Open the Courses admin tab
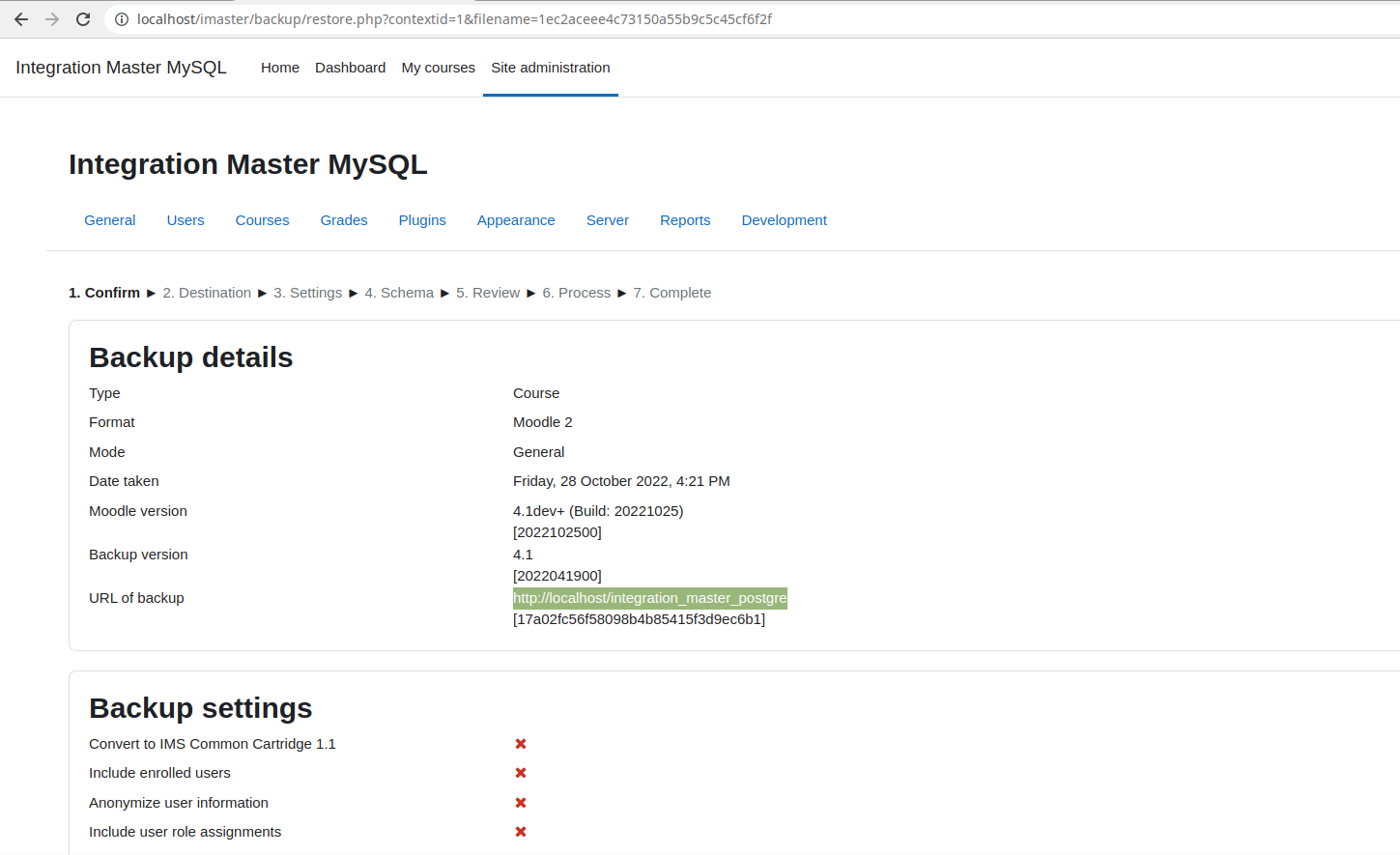Image resolution: width=1400 pixels, height=855 pixels. (x=262, y=220)
